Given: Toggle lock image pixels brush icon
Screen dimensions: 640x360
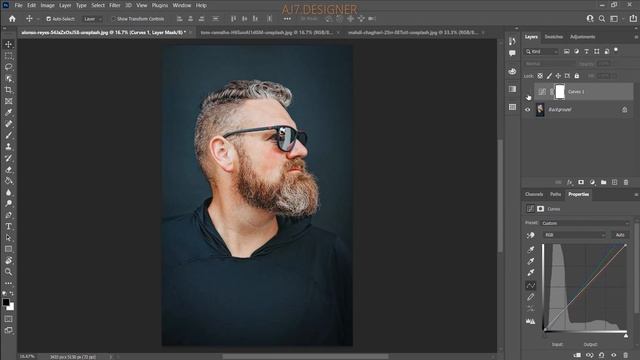Looking at the screenshot, I should click(x=549, y=76).
